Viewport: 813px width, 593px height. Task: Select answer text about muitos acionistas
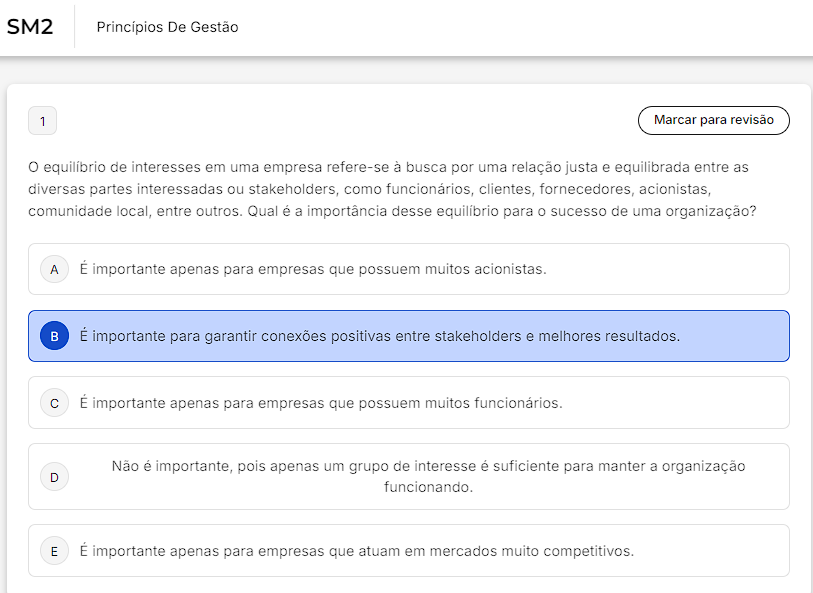coord(313,269)
